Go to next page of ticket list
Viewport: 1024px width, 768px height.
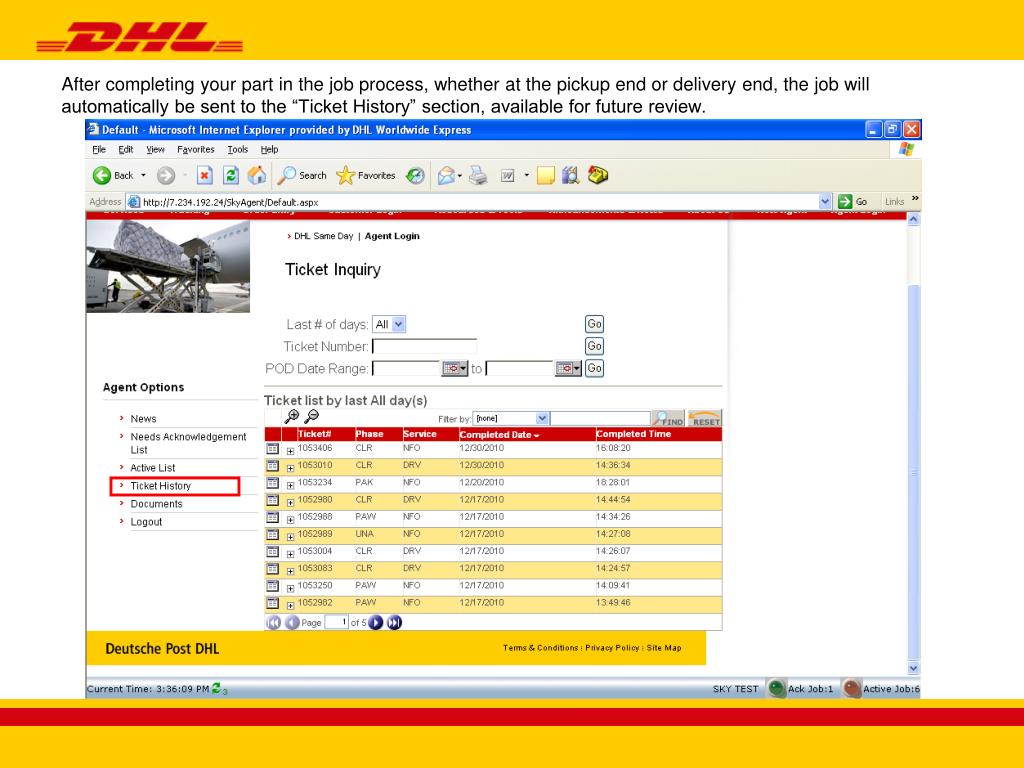(376, 622)
